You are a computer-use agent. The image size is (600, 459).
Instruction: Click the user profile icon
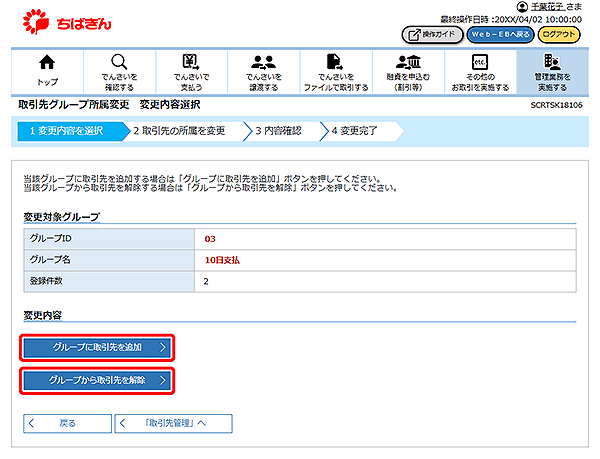522,7
